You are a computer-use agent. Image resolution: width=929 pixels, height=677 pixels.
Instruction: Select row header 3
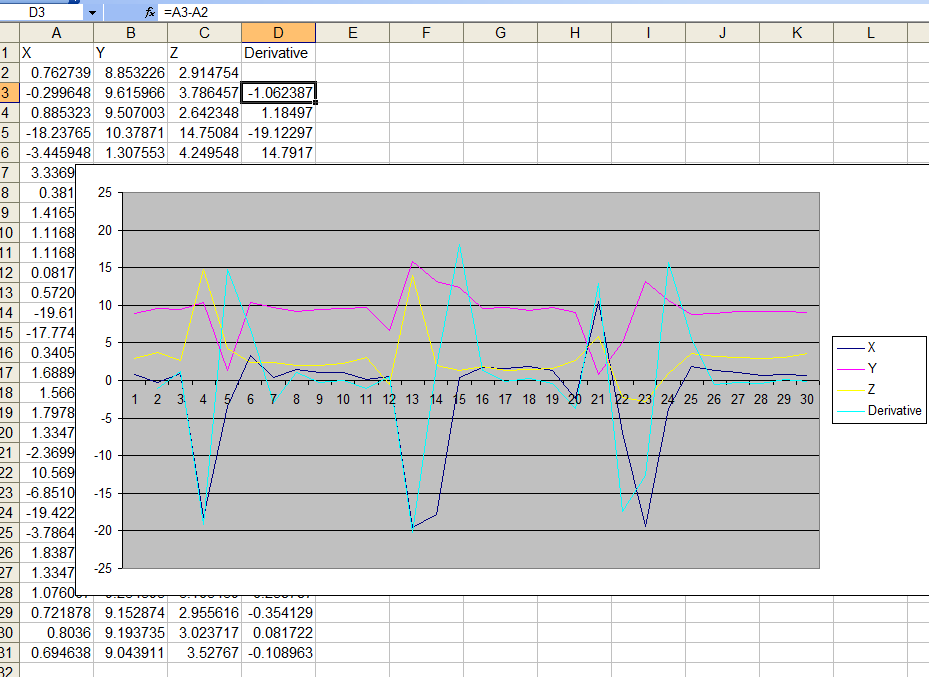[11, 92]
